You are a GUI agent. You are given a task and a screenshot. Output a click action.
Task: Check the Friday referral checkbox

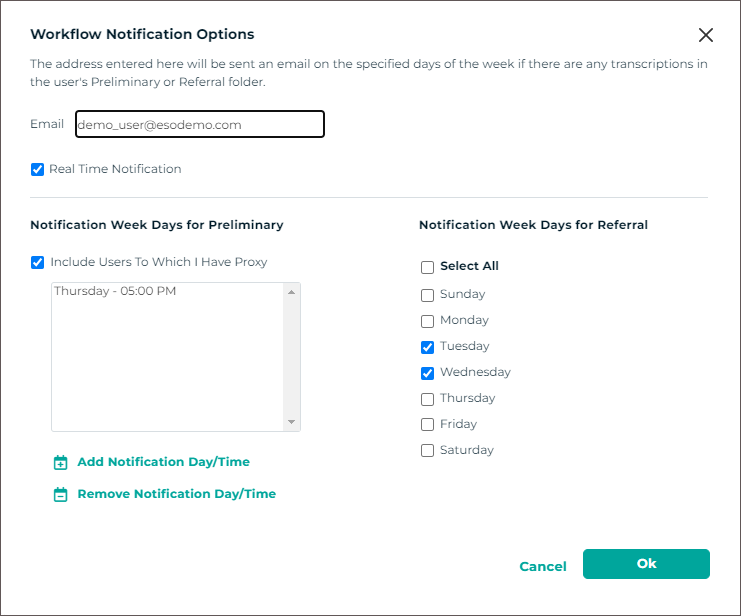(428, 425)
